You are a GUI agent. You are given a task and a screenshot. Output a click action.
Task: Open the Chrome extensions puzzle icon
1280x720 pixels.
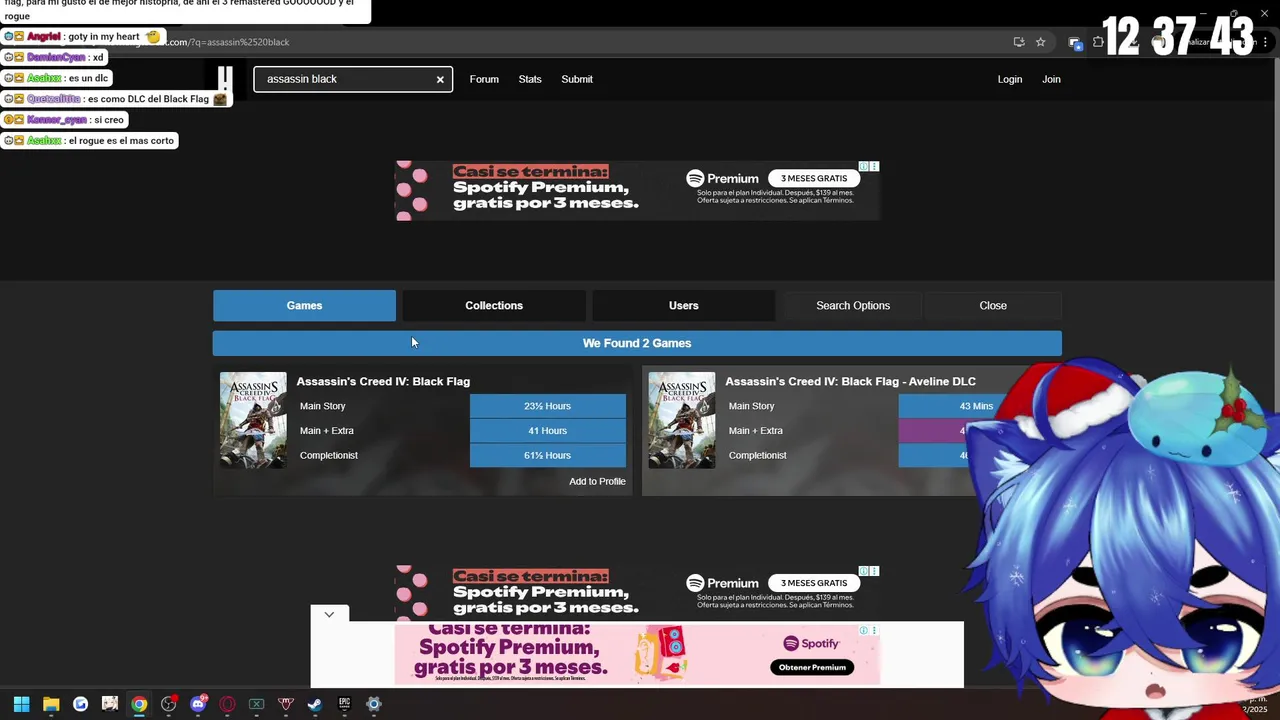tap(1098, 42)
